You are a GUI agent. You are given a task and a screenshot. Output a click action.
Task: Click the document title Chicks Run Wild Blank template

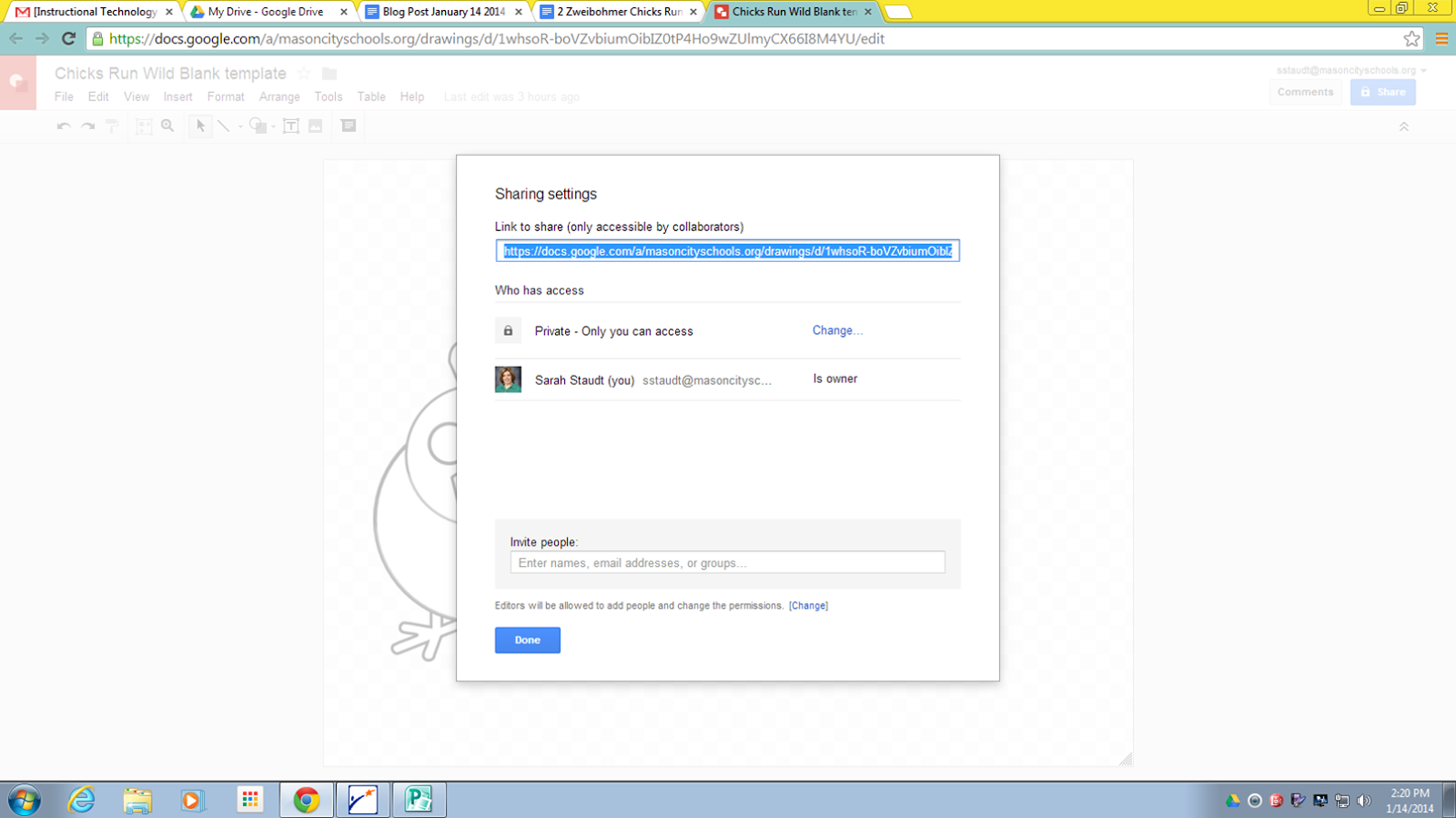pos(170,74)
